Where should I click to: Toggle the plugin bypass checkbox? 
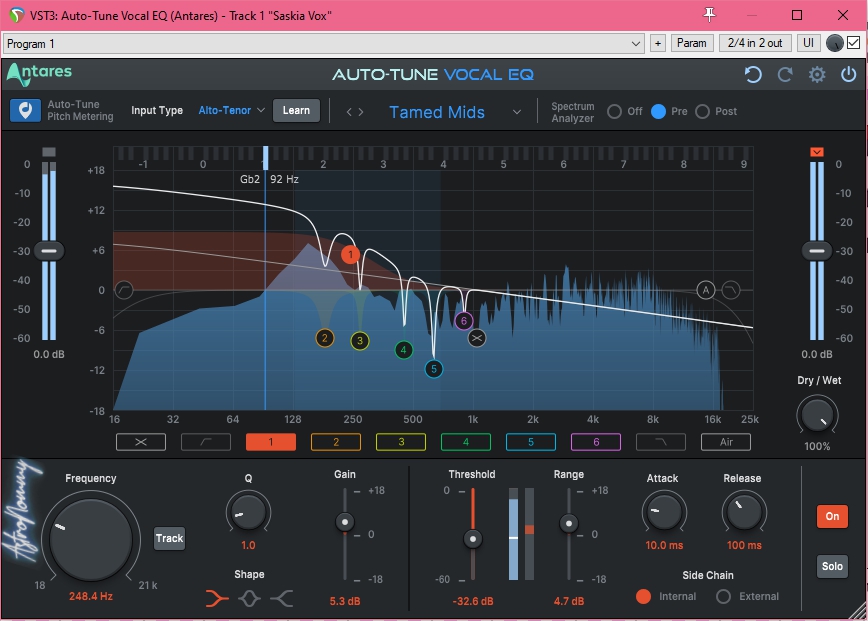pyautogui.click(x=854, y=43)
